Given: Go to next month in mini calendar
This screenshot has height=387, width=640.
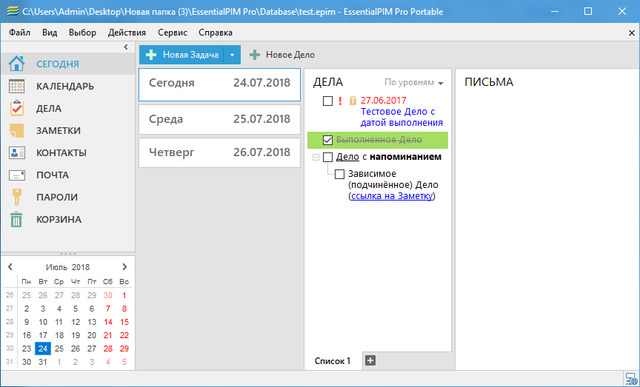Looking at the screenshot, I should point(124,267).
